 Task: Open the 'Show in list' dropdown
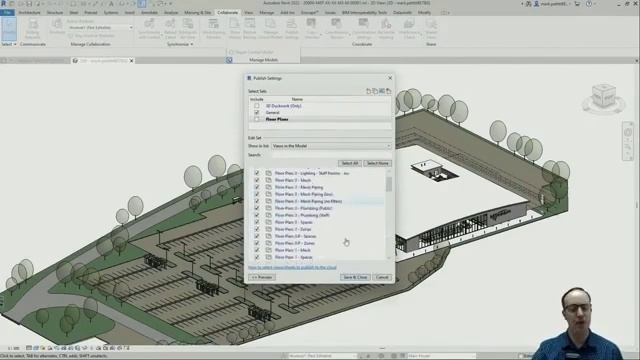pyautogui.click(x=331, y=146)
